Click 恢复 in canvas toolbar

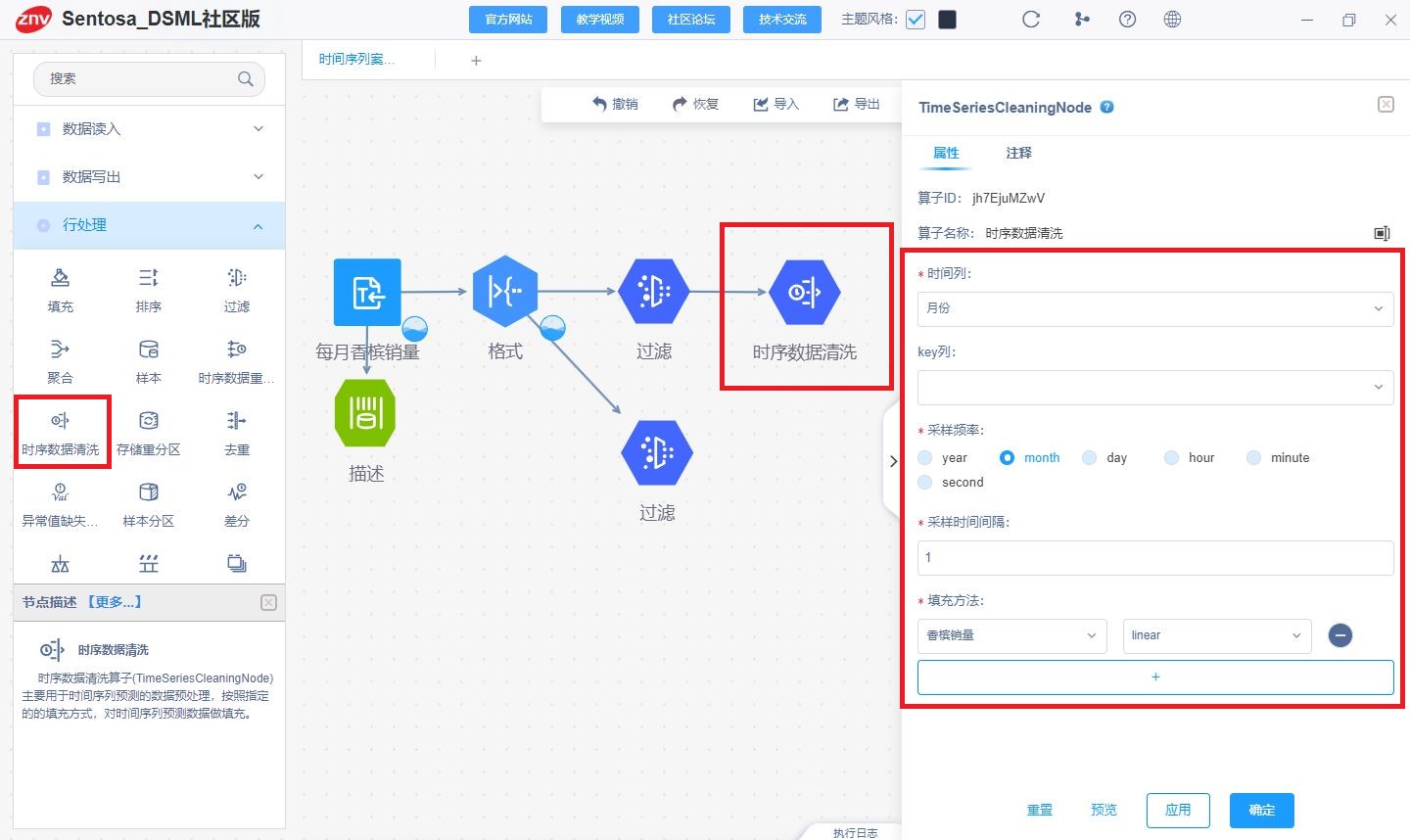(x=695, y=104)
